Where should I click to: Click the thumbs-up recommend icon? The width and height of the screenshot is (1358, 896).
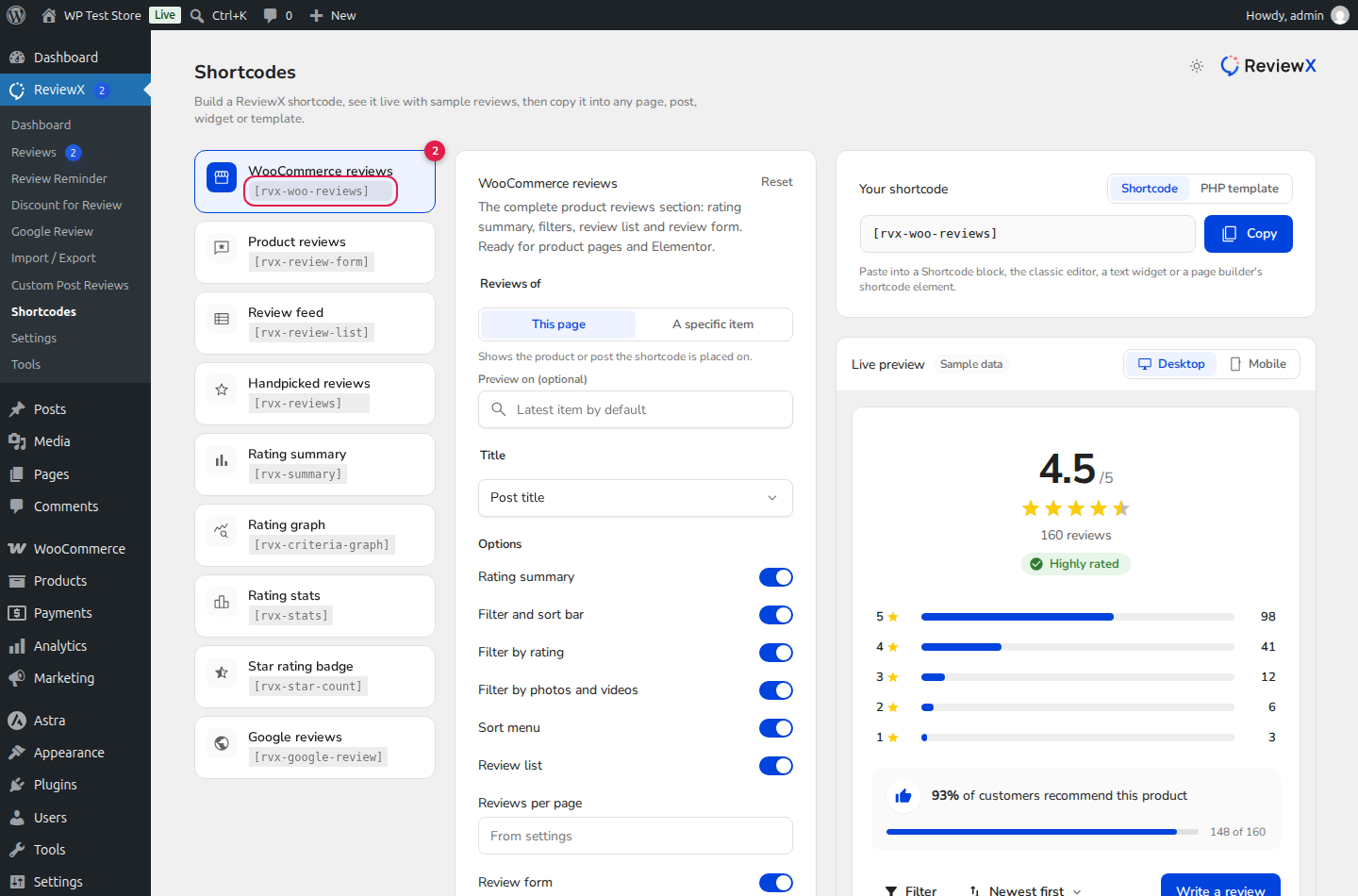(x=903, y=796)
